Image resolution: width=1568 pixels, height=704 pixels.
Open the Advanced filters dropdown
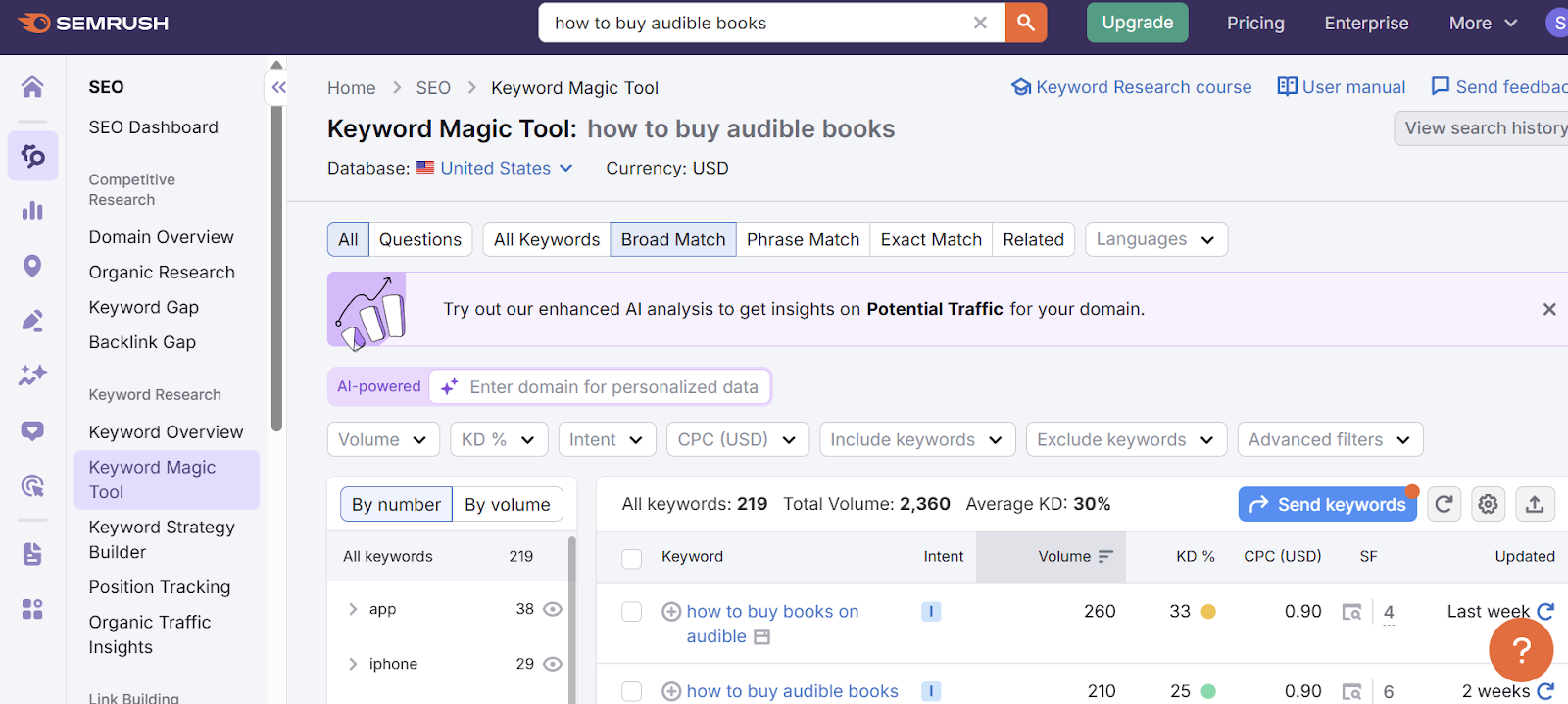click(x=1330, y=439)
